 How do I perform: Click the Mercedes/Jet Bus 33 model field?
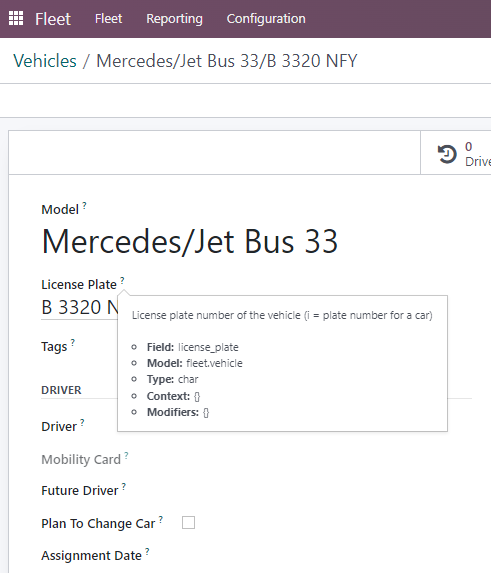pyautogui.click(x=190, y=241)
